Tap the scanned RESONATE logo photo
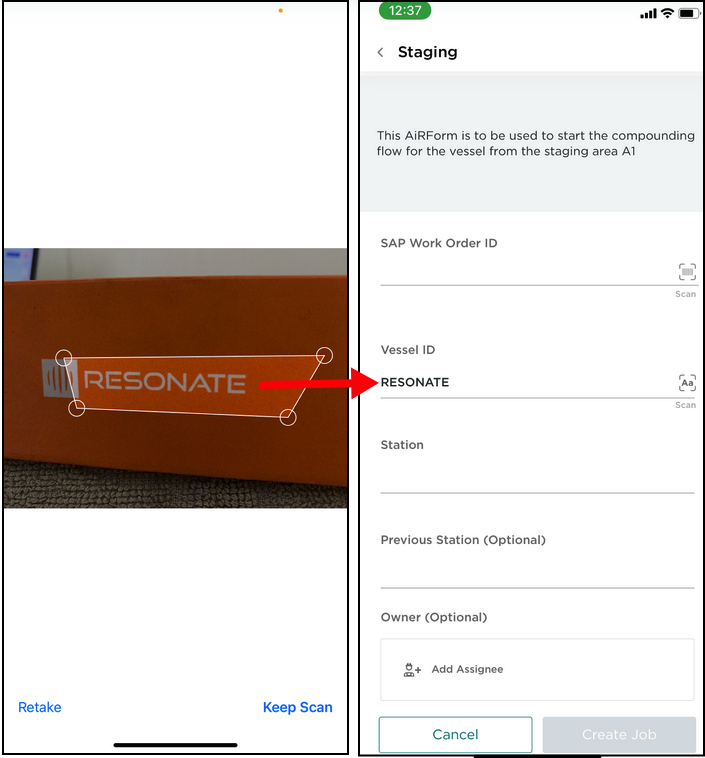Screen dimensions: 705x758 (176, 378)
